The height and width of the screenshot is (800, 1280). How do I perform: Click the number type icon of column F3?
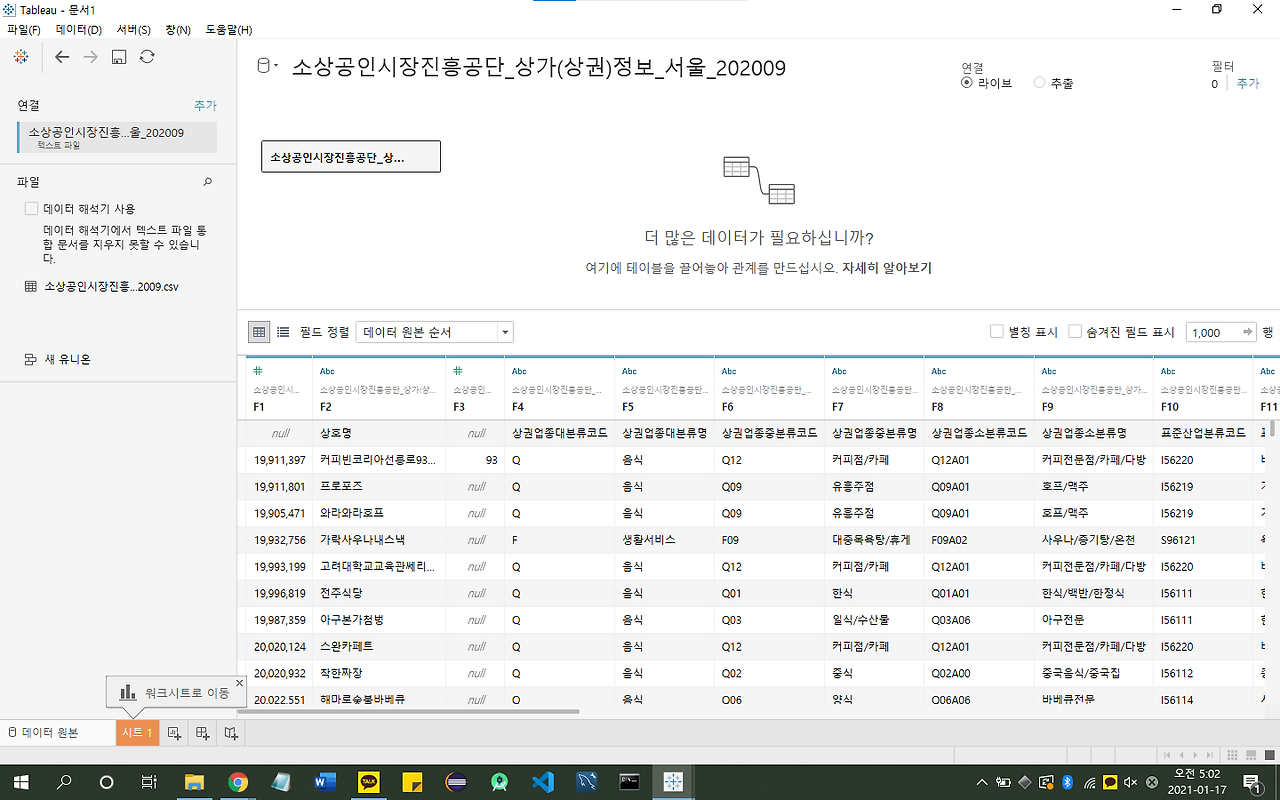(458, 371)
